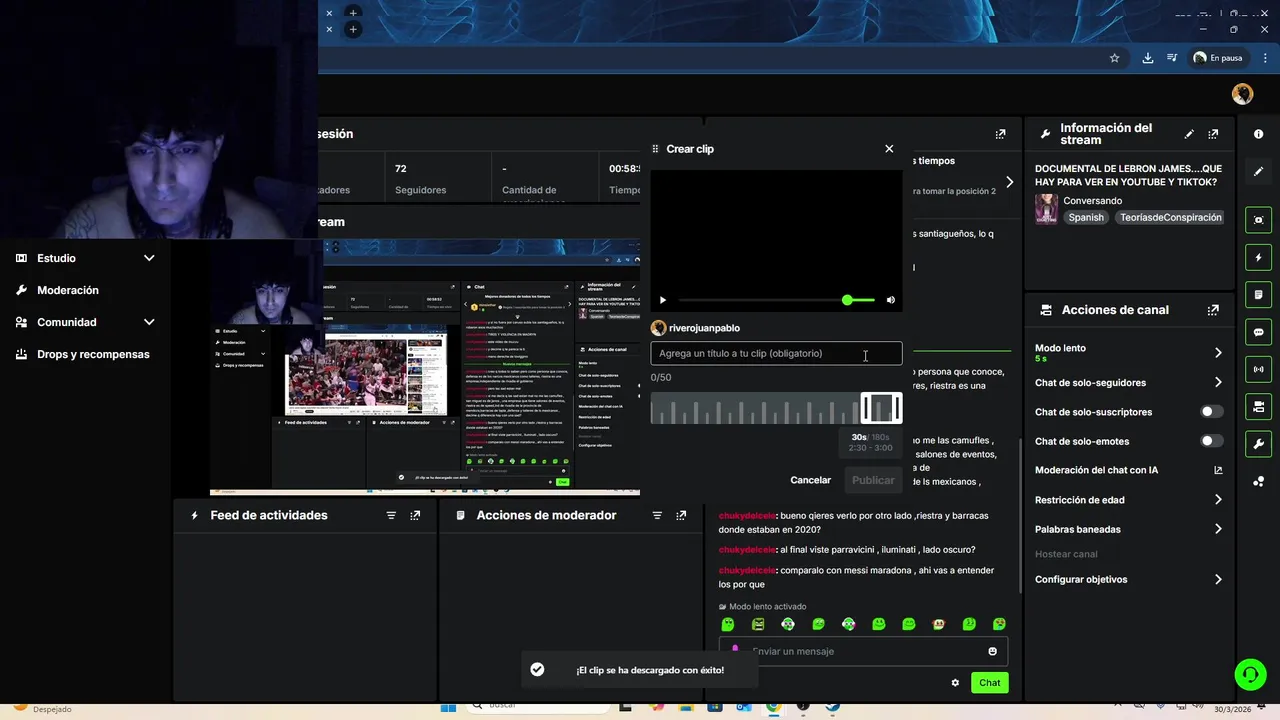Open Configurar objetivos settings
The height and width of the screenshot is (720, 1280).
(1129, 579)
